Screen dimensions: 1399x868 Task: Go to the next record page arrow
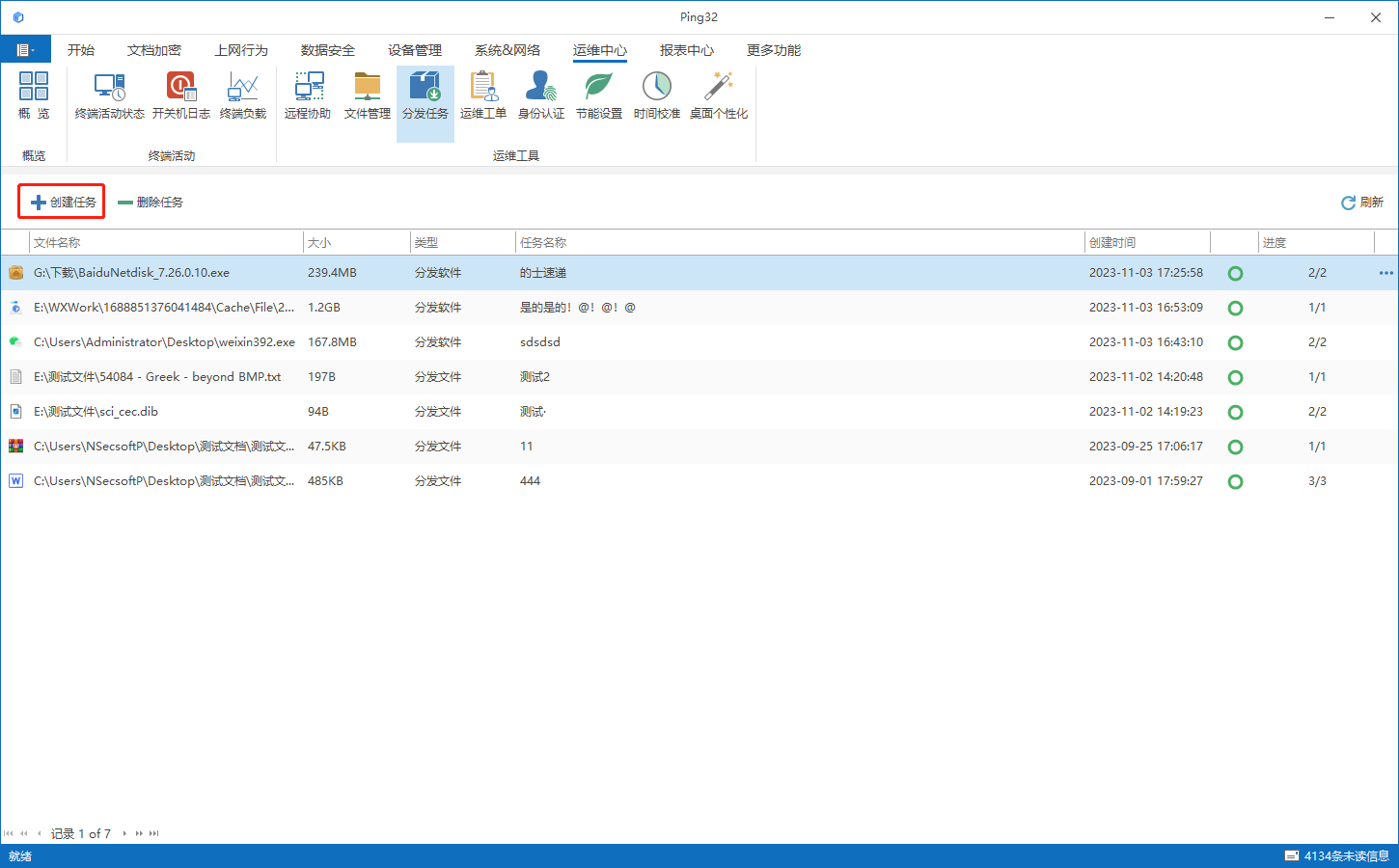point(124,833)
